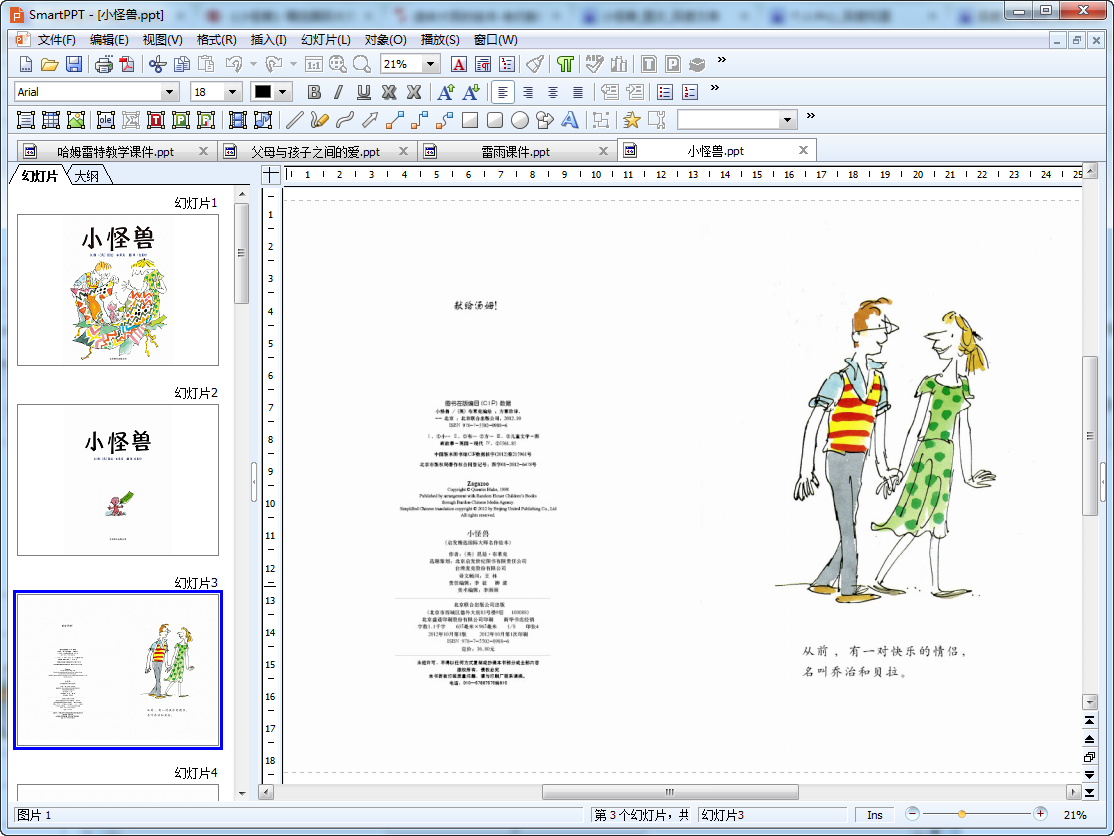
Task: Toggle Ins insert mode in status bar
Action: [875, 815]
